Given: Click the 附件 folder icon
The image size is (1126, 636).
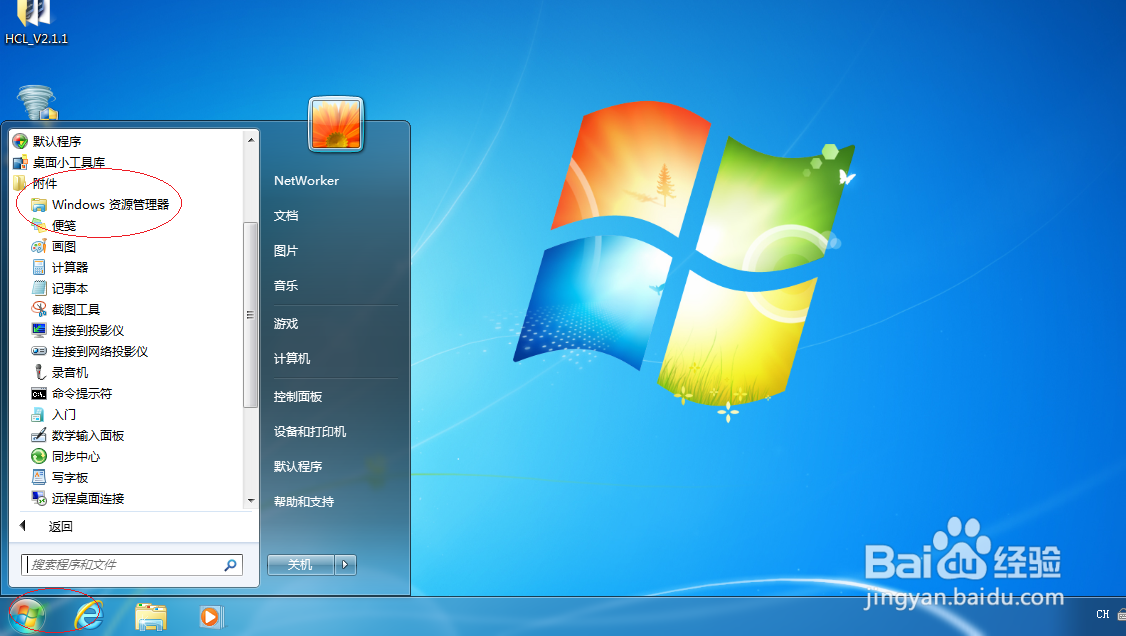Looking at the screenshot, I should coord(20,183).
